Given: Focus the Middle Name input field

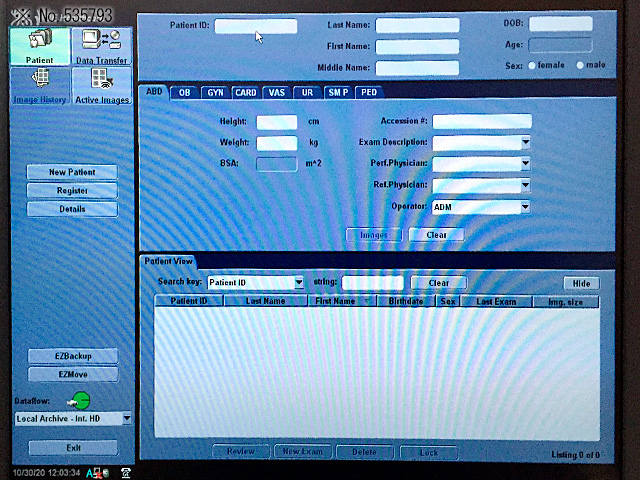Looking at the screenshot, I should tap(417, 68).
